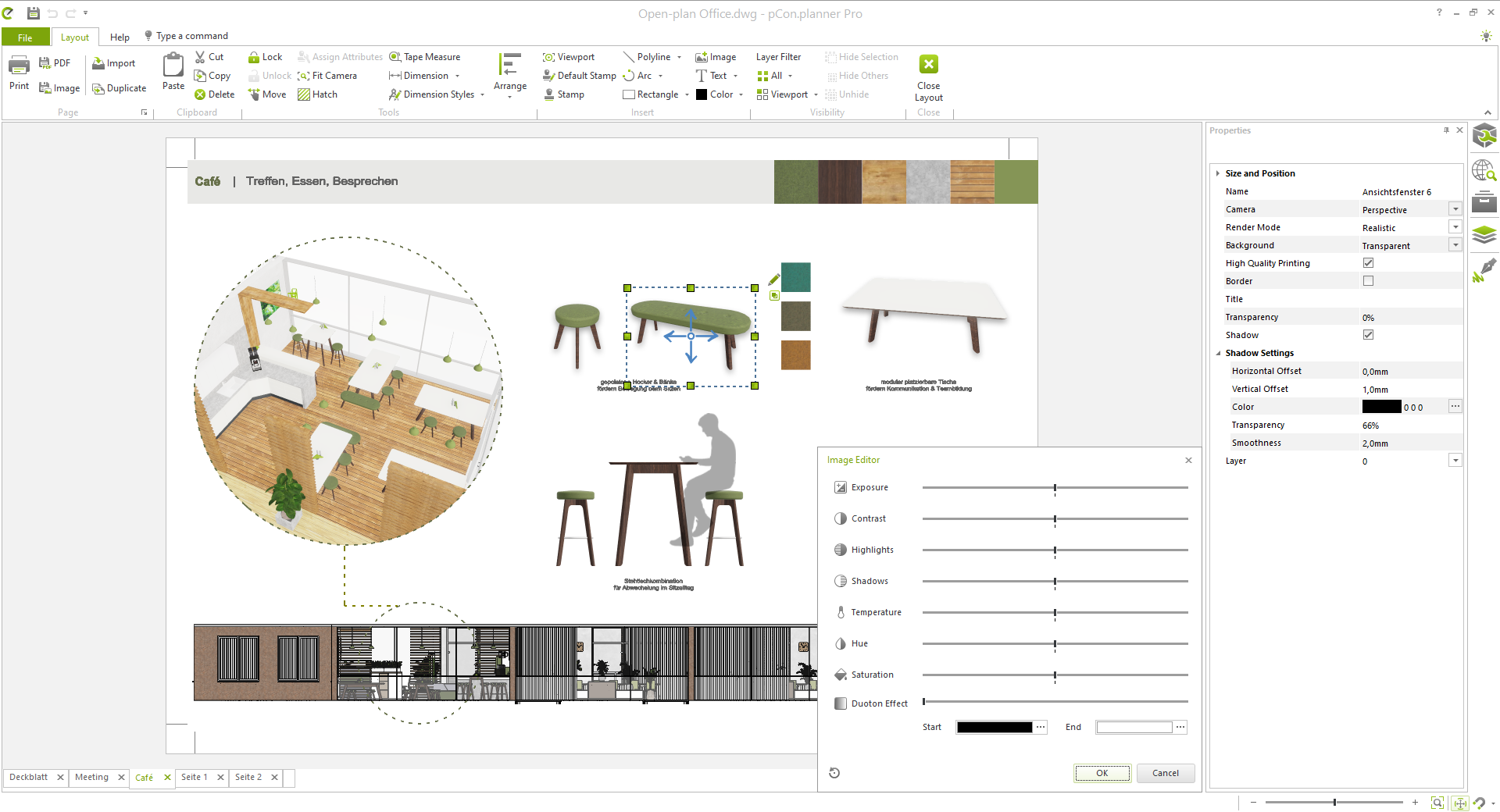This screenshot has width=1500, height=812.
Task: Switch to the Meeting page tab
Action: click(91, 778)
